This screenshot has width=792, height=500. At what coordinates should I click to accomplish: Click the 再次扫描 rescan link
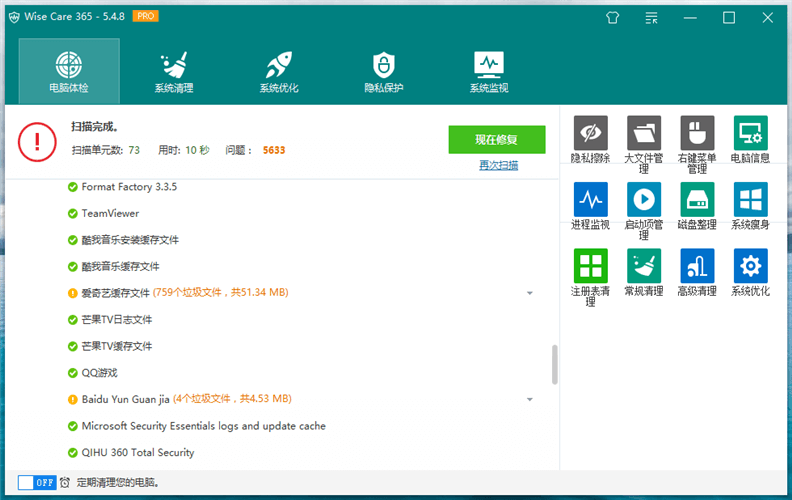pyautogui.click(x=498, y=165)
